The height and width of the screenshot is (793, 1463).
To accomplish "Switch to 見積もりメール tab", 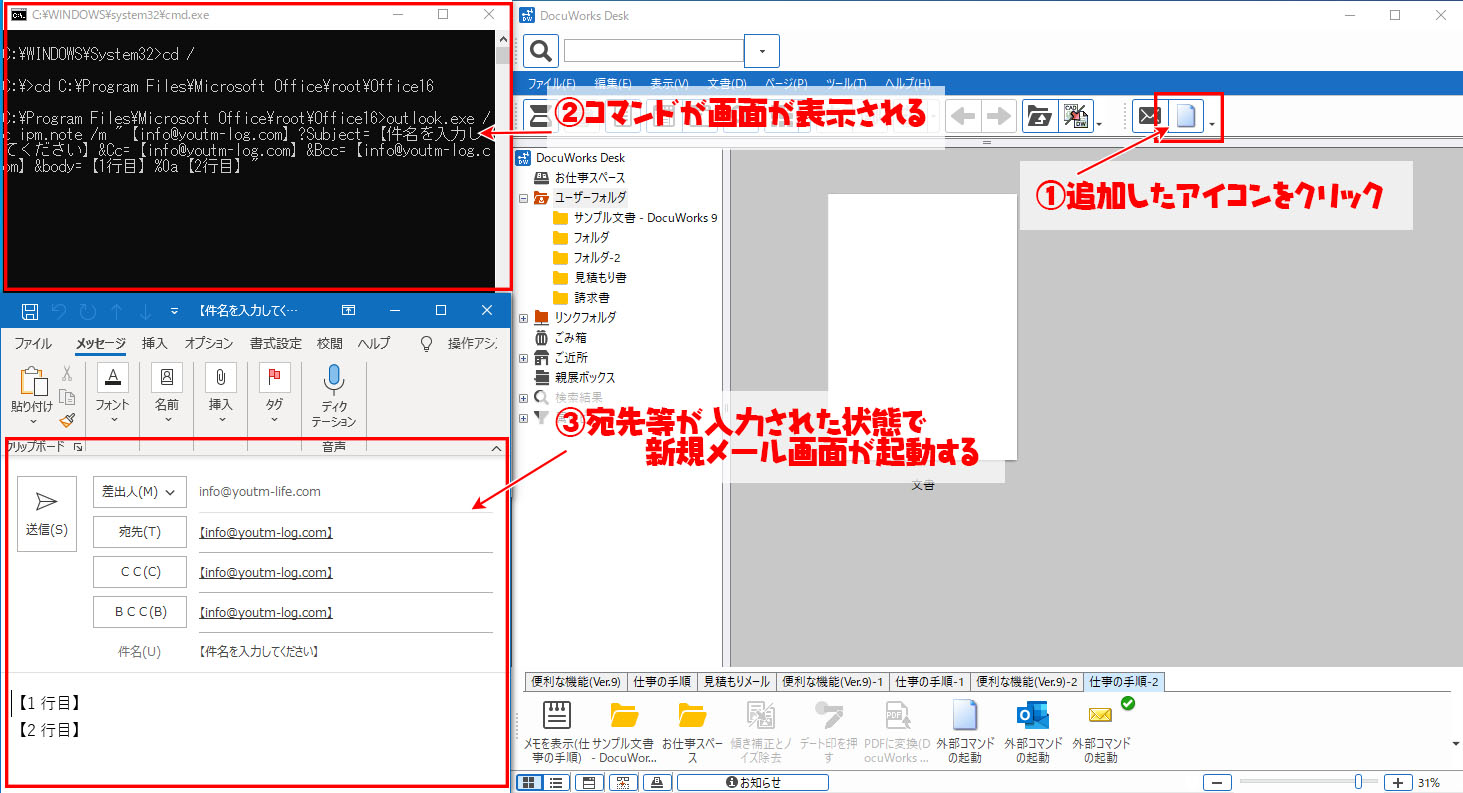I will pos(736,682).
